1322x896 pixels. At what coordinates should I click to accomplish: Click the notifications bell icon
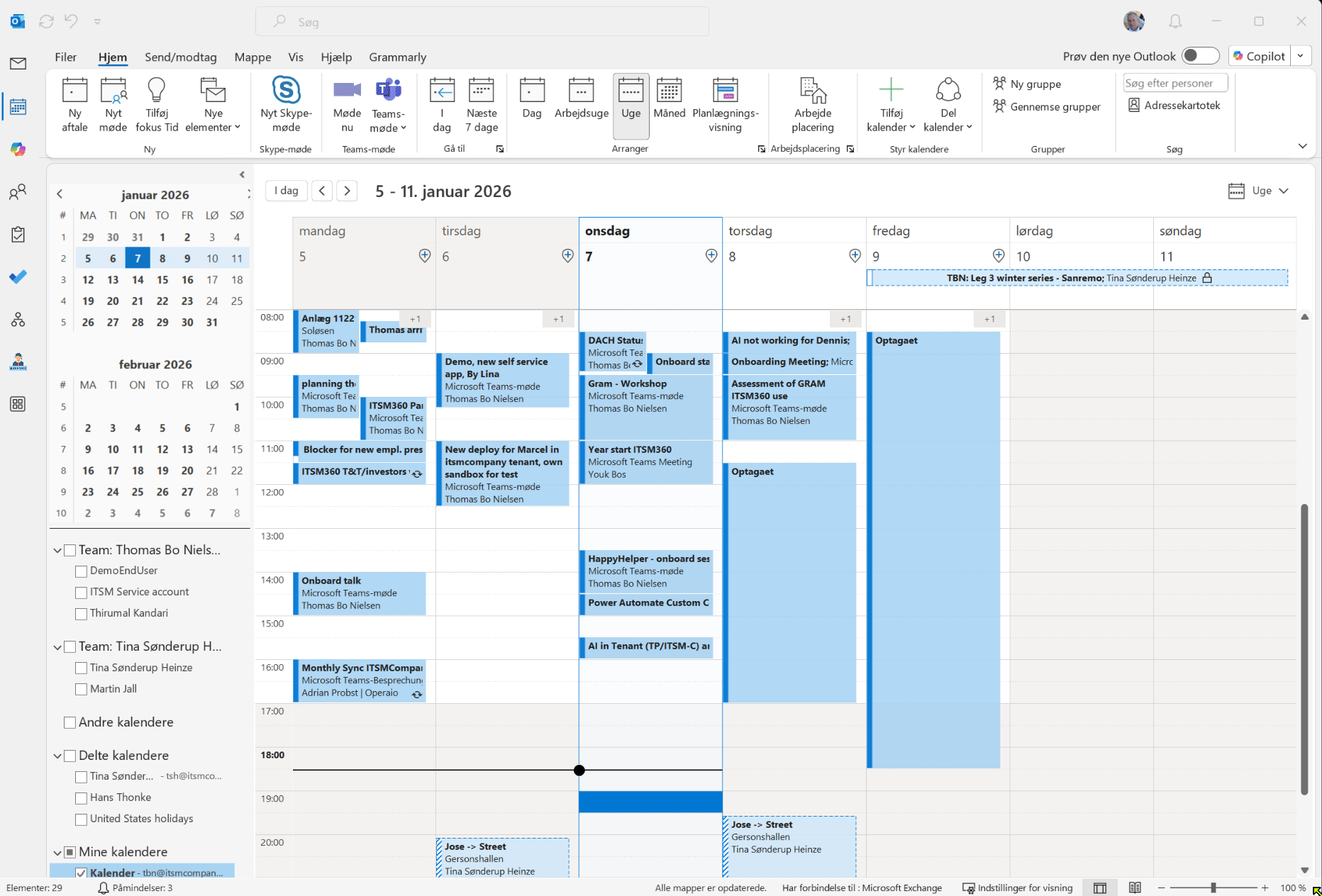coord(1175,22)
